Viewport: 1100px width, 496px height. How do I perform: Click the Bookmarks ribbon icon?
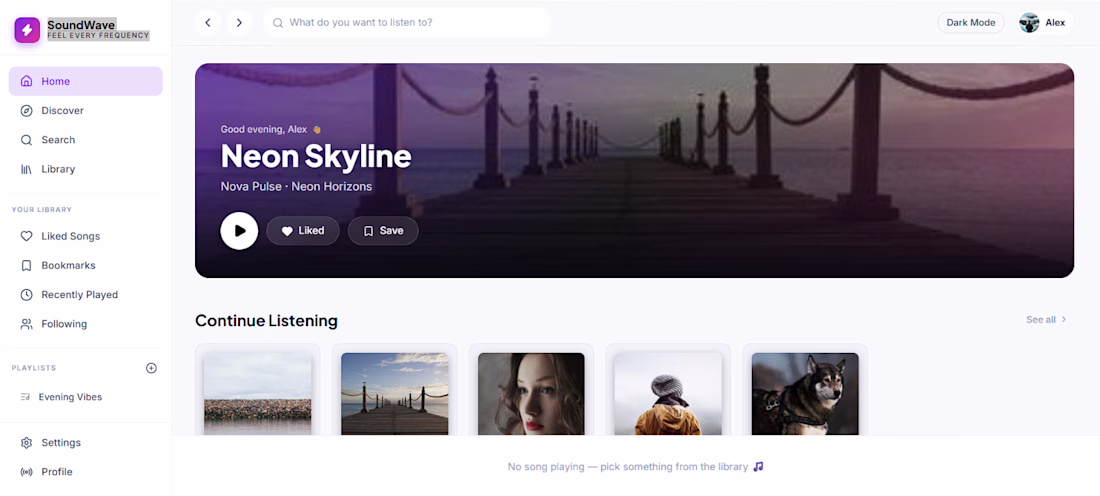tap(27, 266)
